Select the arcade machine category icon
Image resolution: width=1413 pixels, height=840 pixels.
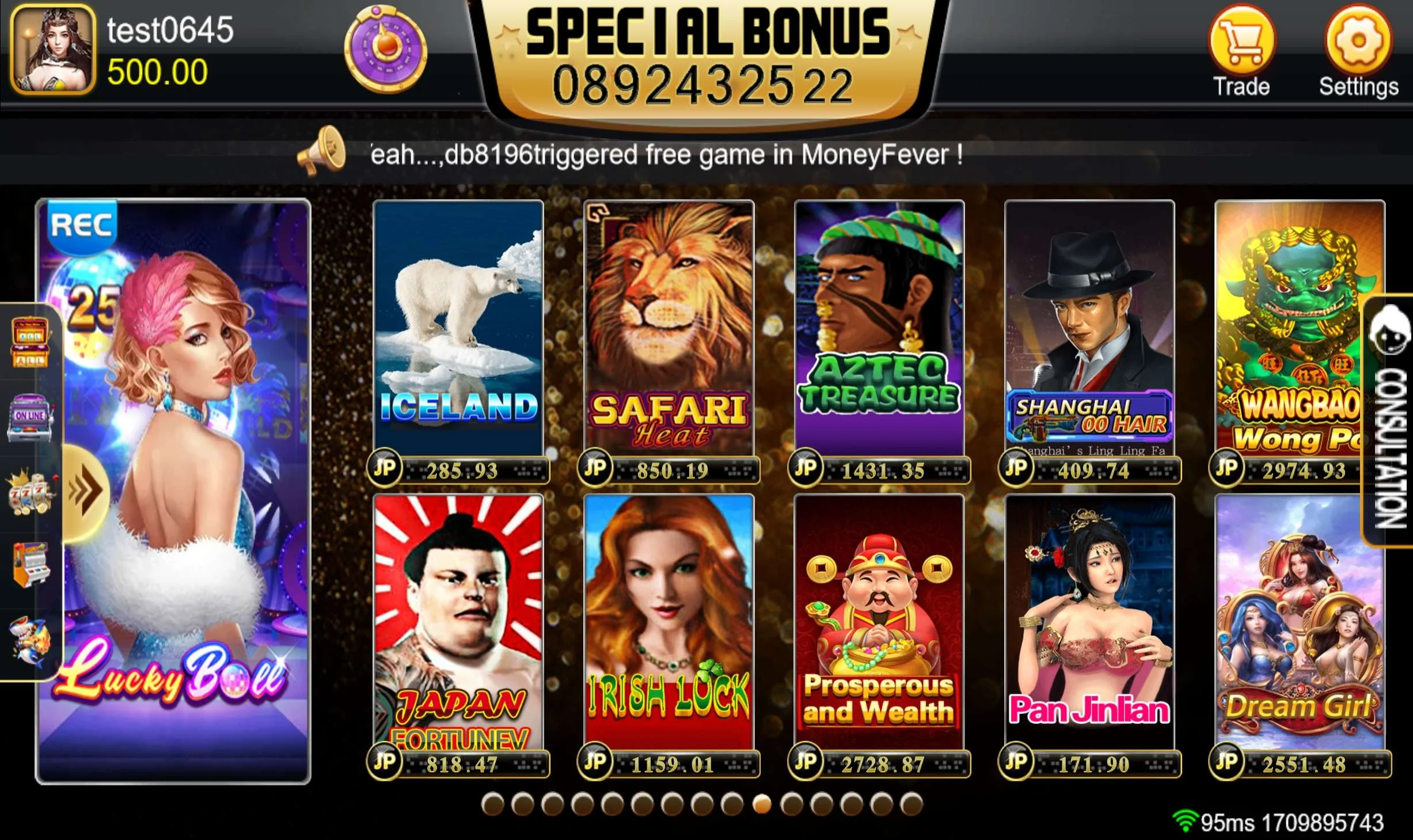pyautogui.click(x=31, y=565)
